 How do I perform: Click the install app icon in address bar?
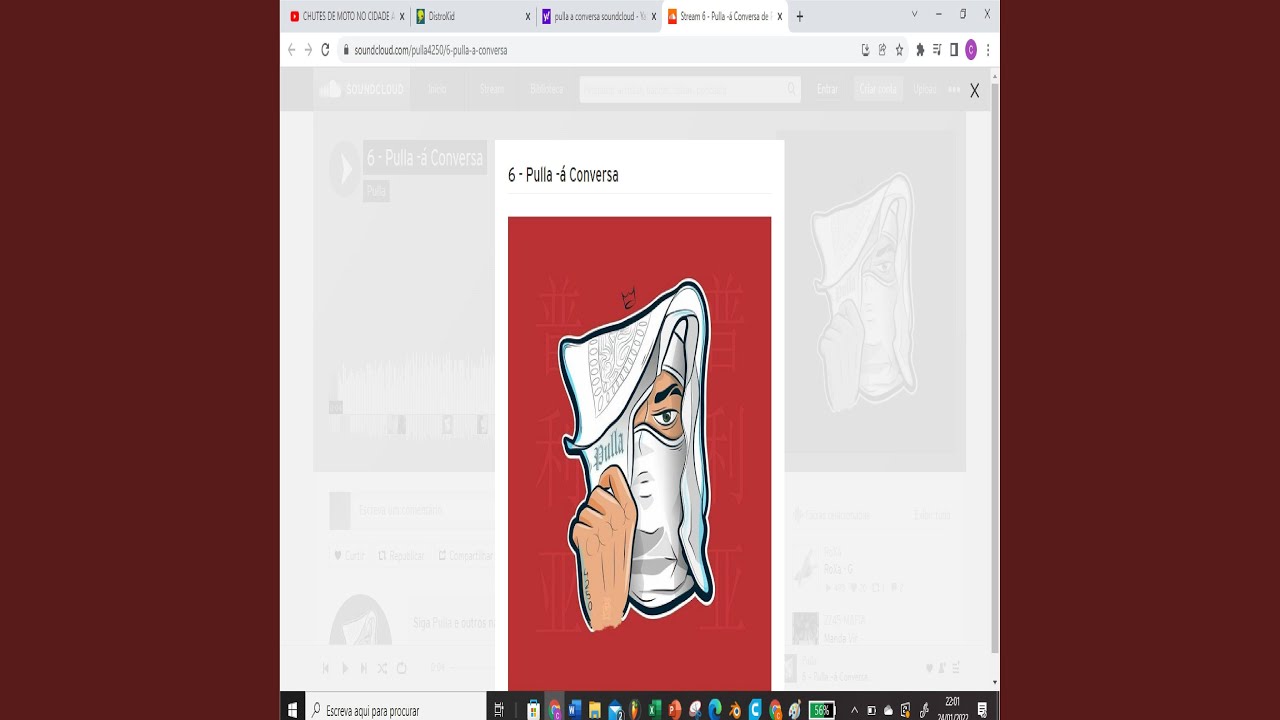865,49
